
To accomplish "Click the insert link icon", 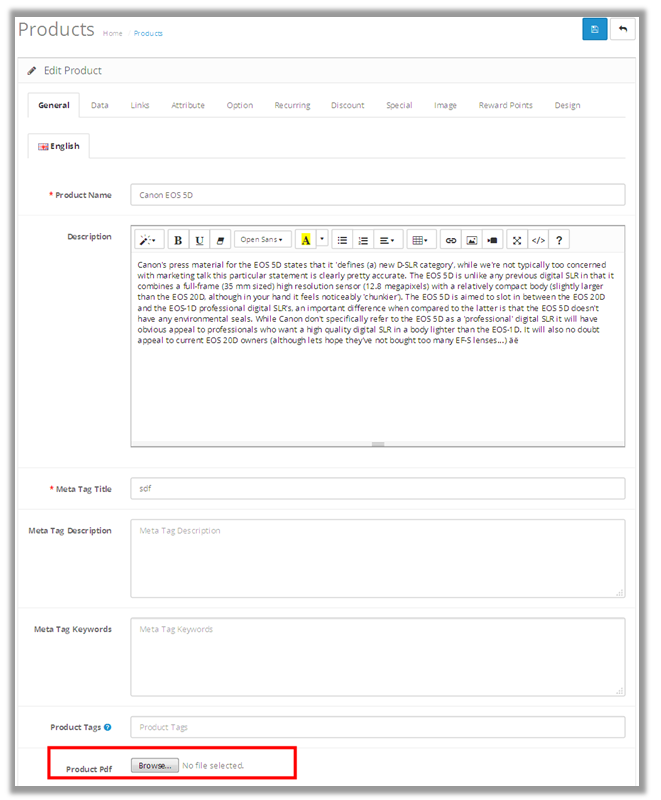I will [451, 240].
